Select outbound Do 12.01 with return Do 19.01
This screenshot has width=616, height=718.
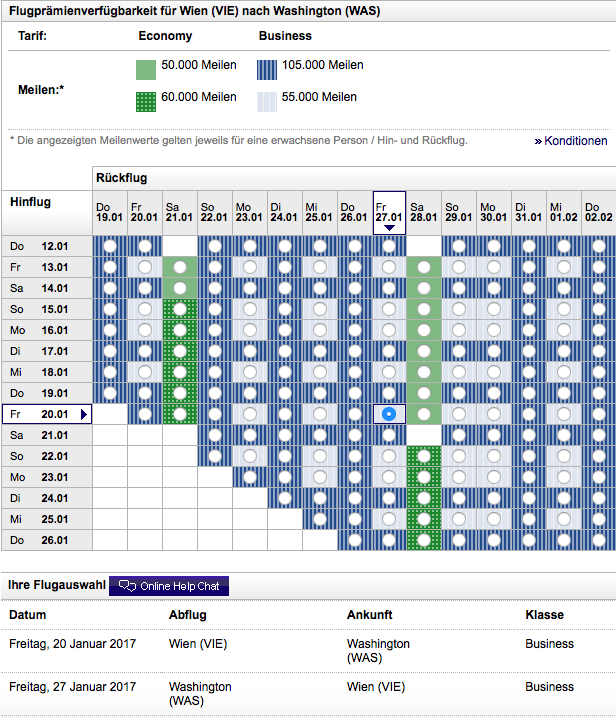110,246
